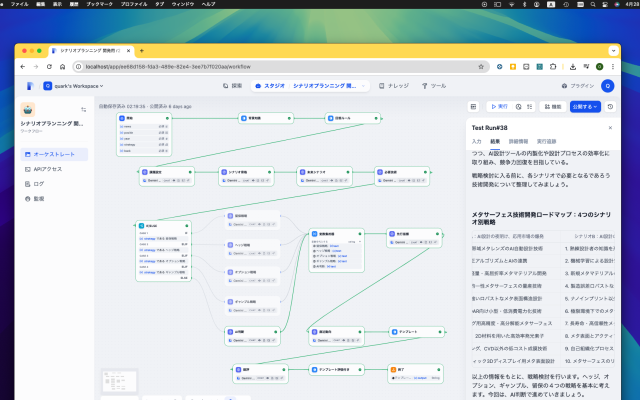Image resolution: width=640 pixels, height=400 pixels.
Task: Switch to the 詳細情報 tab
Action: (518, 141)
